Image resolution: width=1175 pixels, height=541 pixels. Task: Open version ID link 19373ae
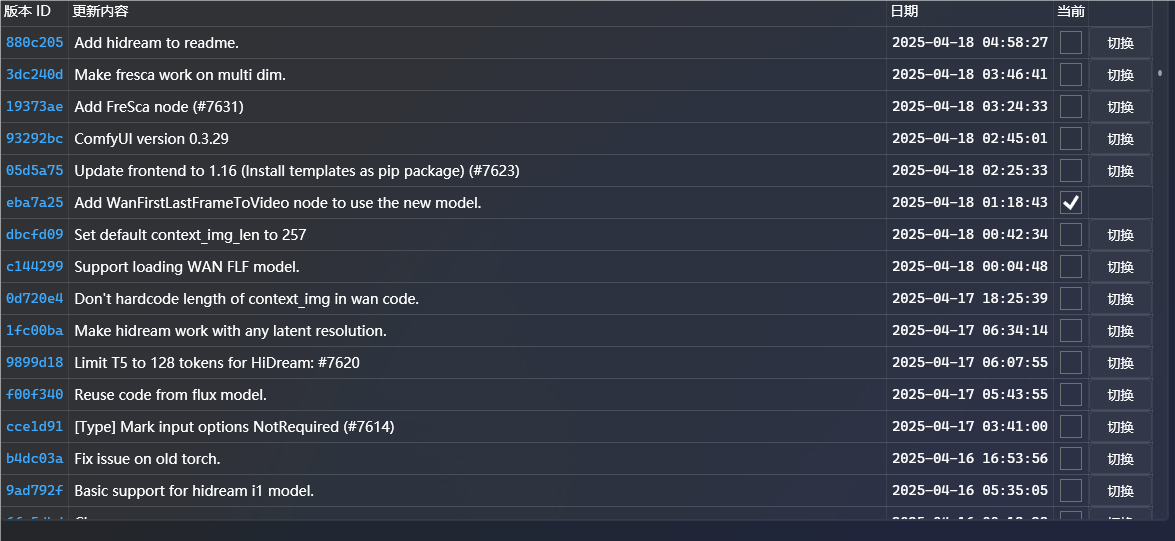pos(34,106)
